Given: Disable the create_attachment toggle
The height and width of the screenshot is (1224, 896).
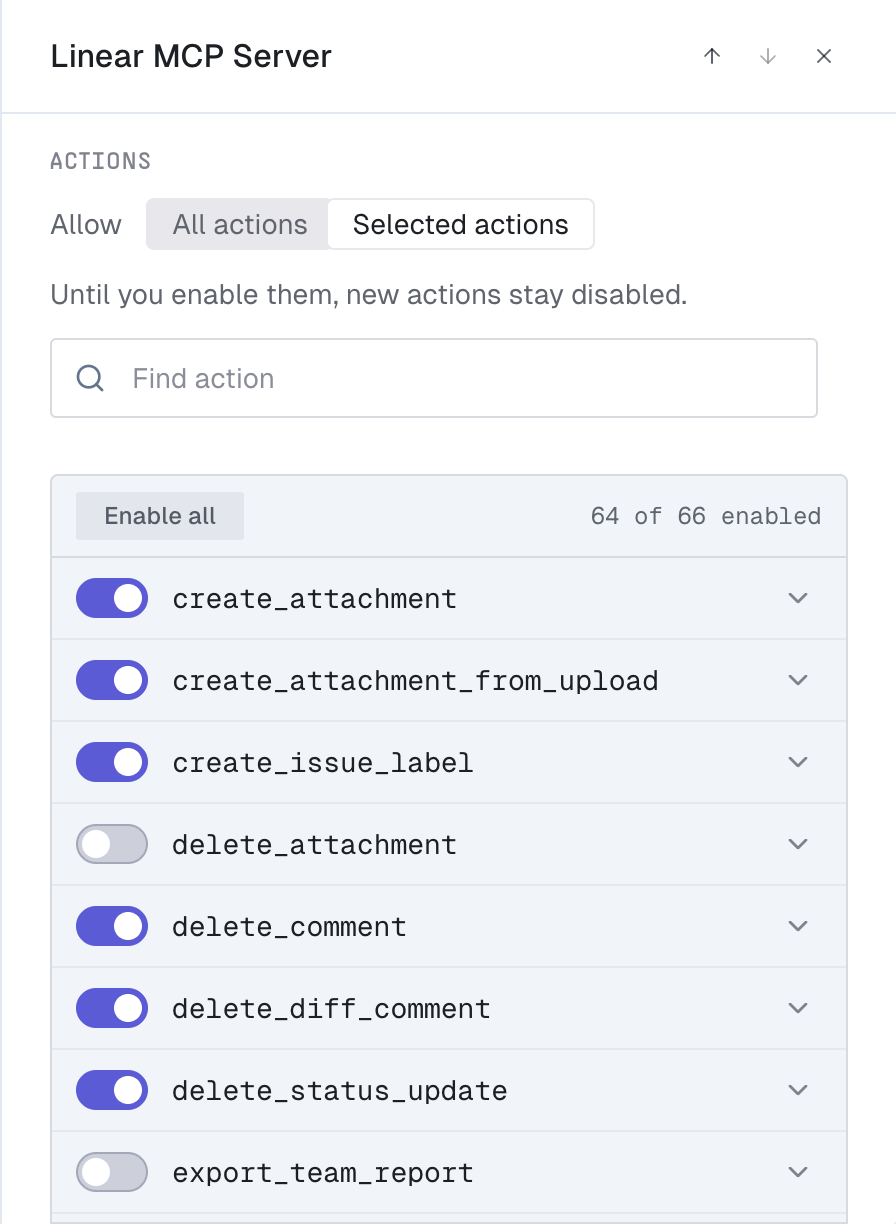Looking at the screenshot, I should [112, 598].
